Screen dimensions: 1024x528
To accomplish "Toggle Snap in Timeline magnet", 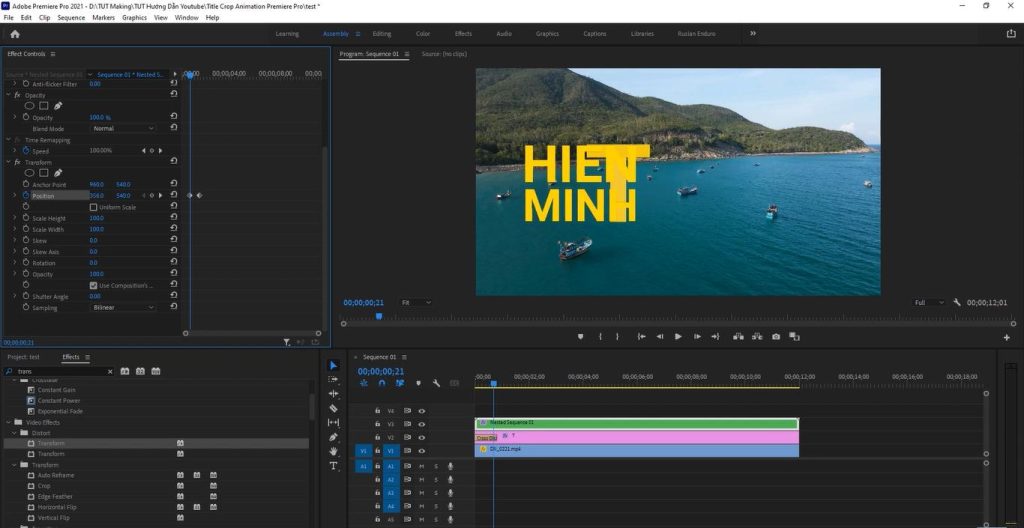I will (382, 384).
